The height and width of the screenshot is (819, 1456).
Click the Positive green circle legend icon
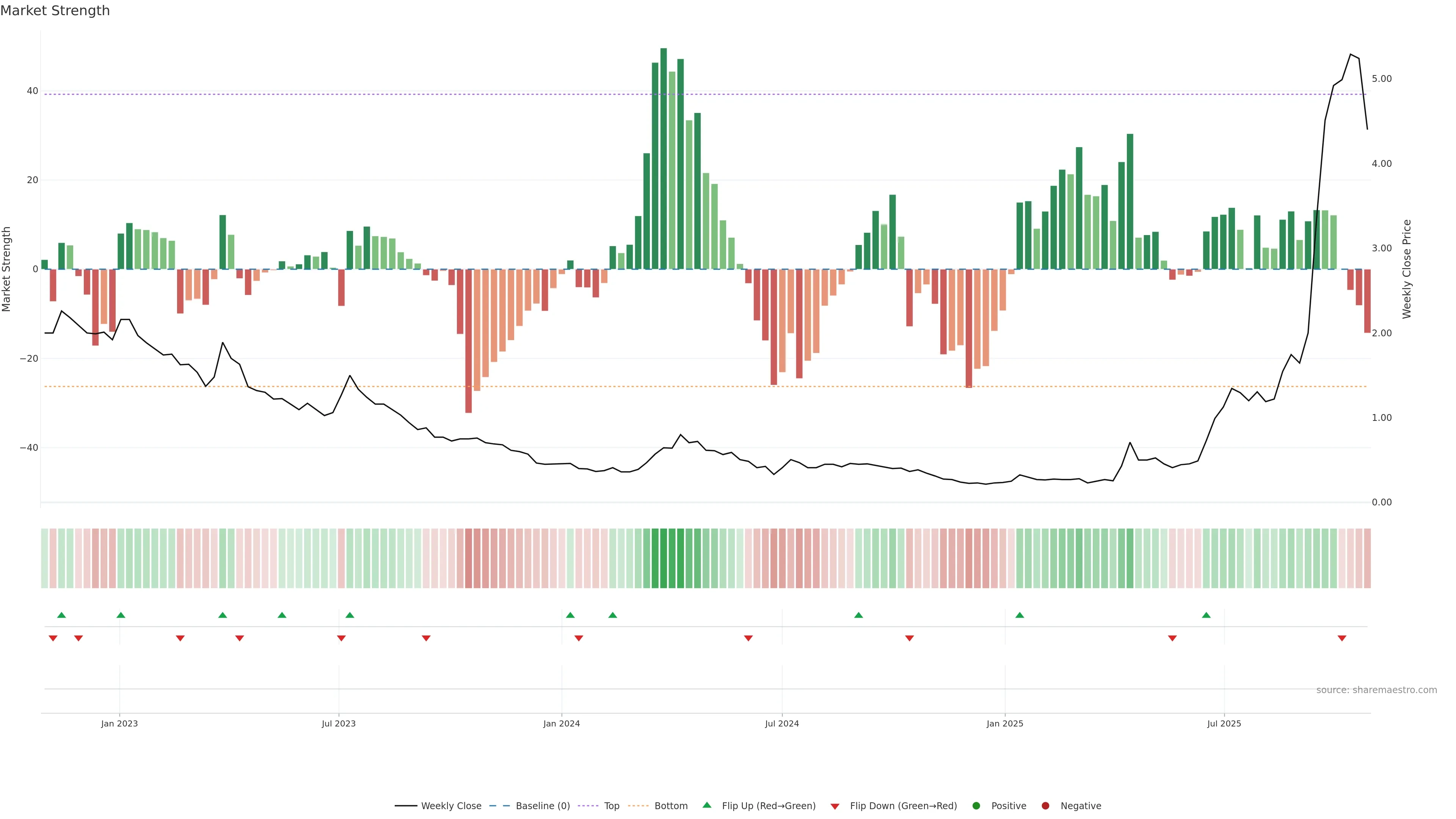click(x=976, y=806)
